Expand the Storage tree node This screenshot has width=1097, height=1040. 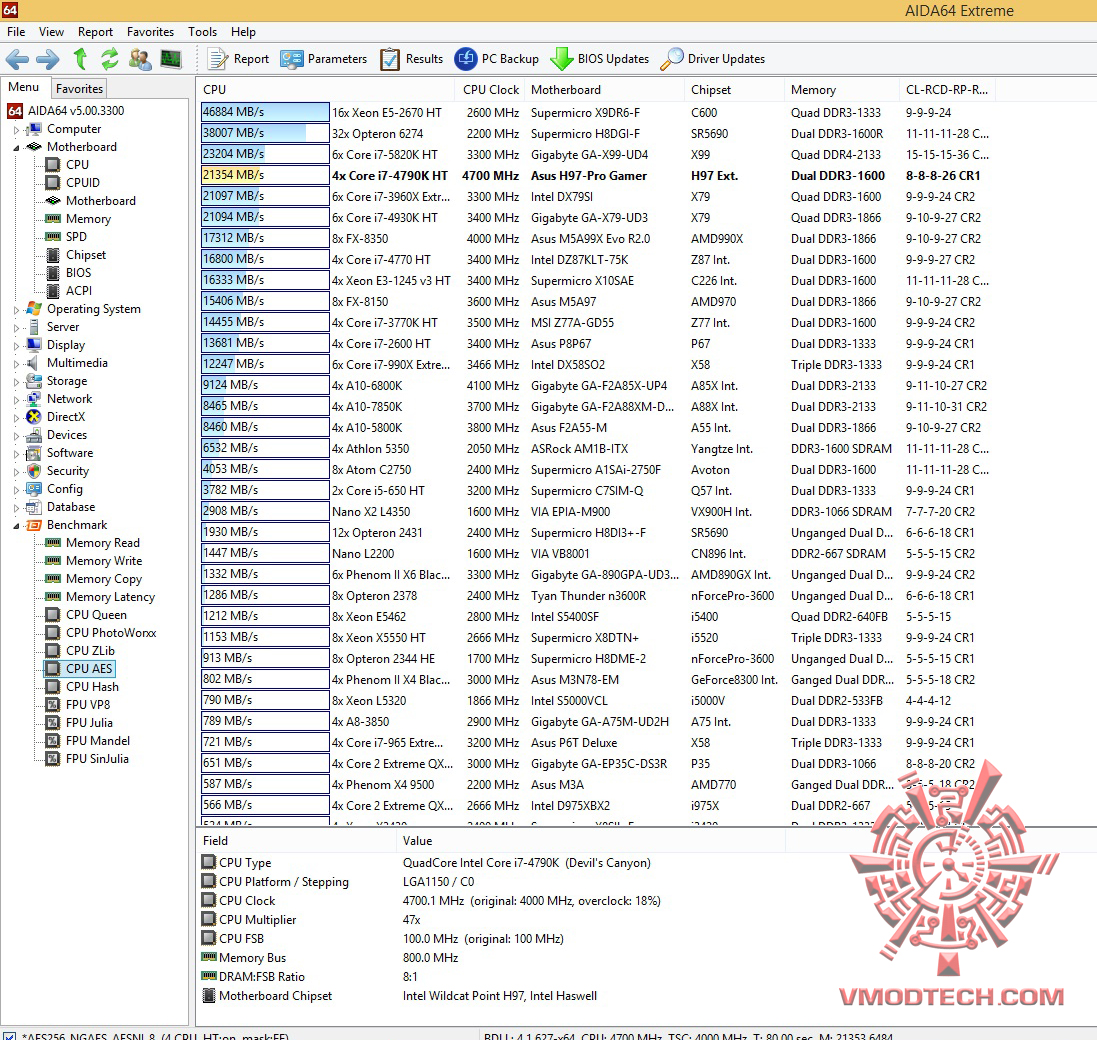(x=16, y=381)
